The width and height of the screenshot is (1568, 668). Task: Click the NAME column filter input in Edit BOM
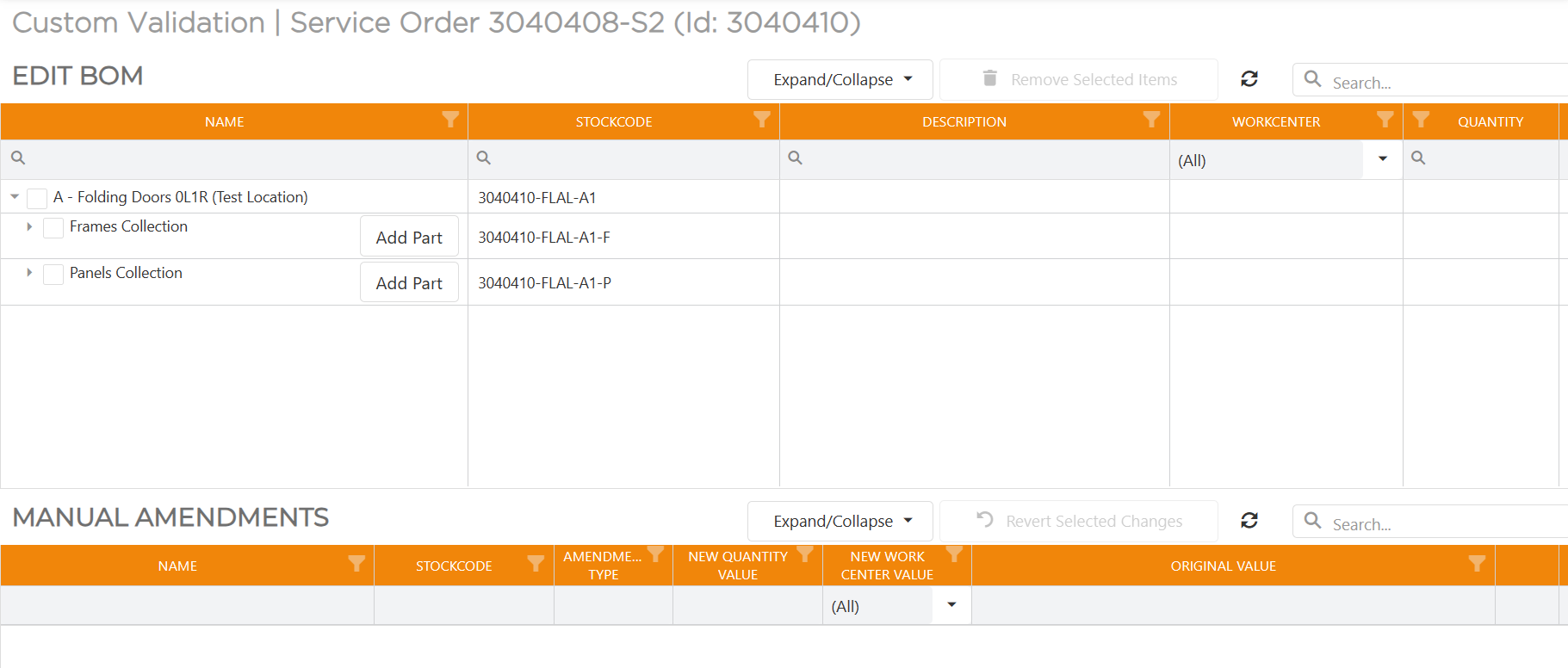coord(234,159)
